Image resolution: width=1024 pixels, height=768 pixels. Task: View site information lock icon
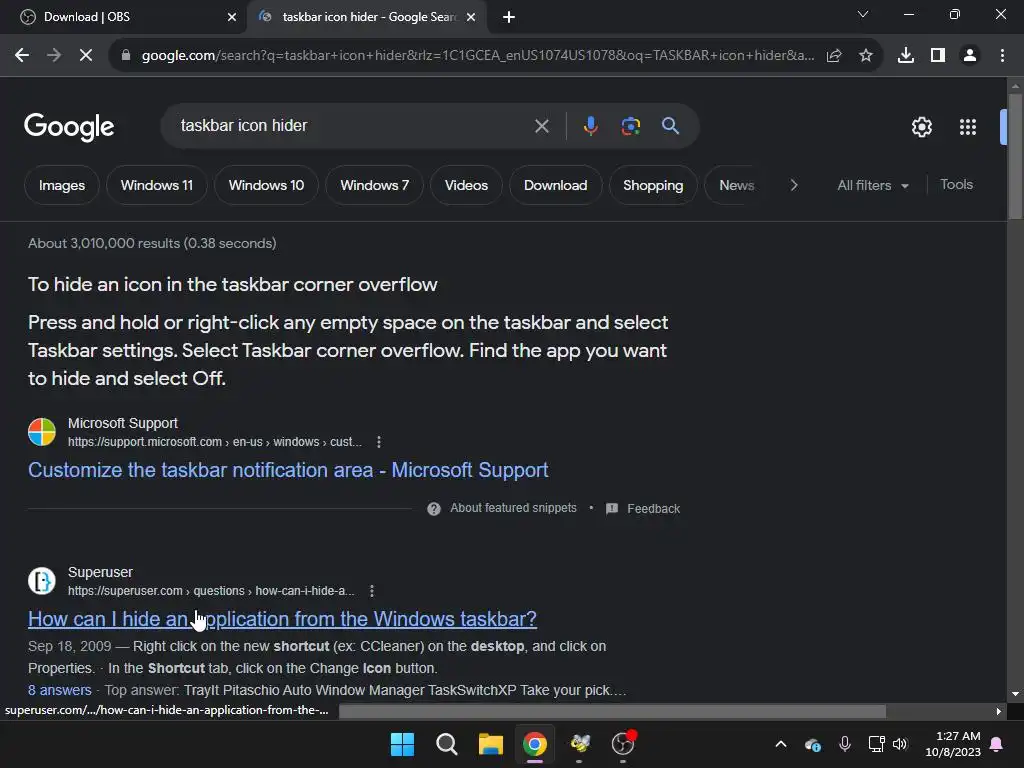(126, 56)
